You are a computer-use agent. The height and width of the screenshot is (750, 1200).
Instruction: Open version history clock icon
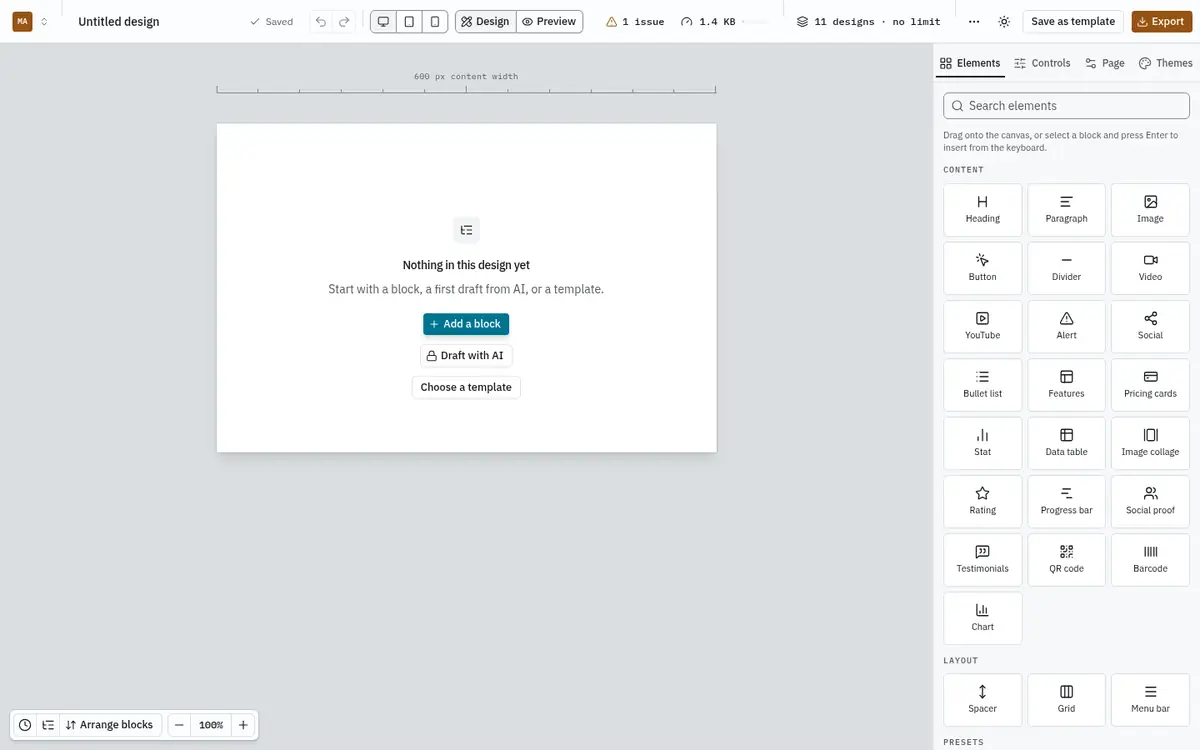(x=25, y=725)
